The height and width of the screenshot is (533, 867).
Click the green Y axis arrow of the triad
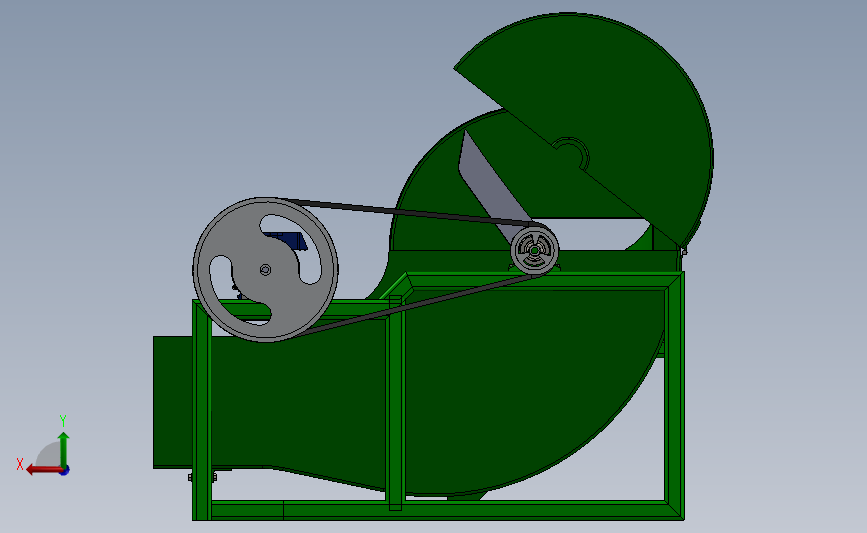coord(64,449)
